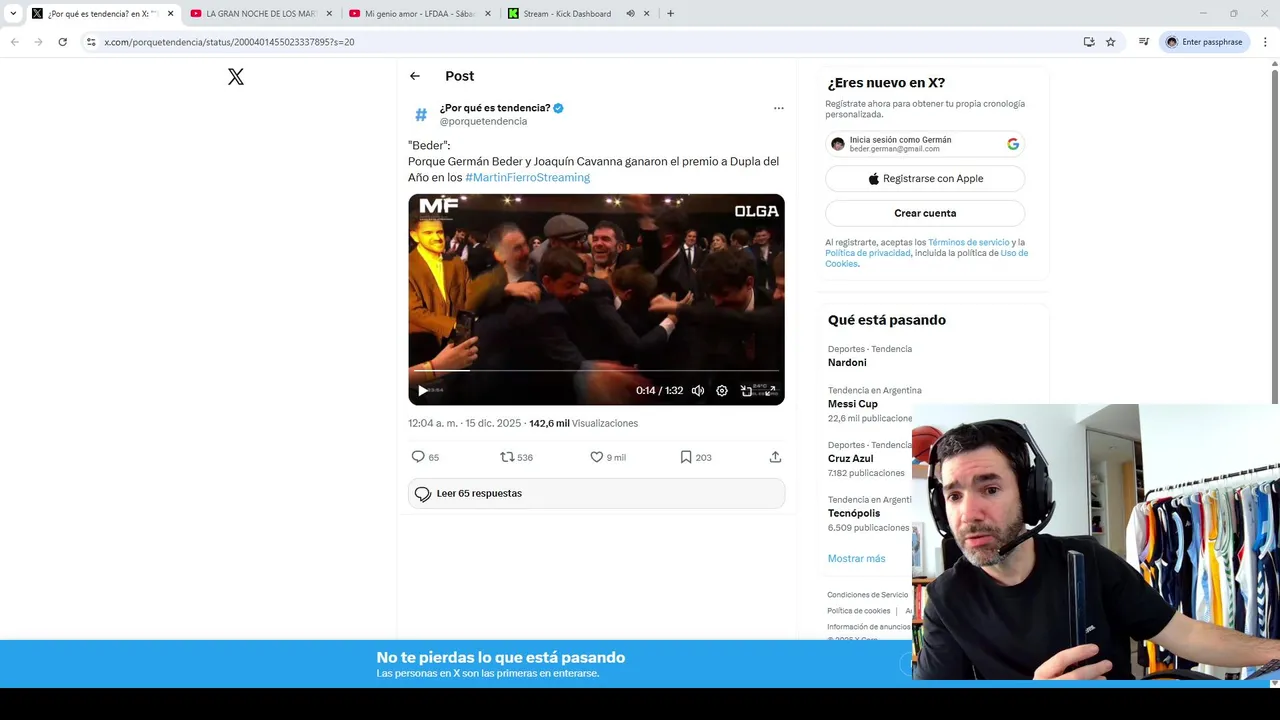Image resolution: width=1280 pixels, height=720 pixels.
Task: Open Condiciones de Servicio footer link
Action: 868,595
